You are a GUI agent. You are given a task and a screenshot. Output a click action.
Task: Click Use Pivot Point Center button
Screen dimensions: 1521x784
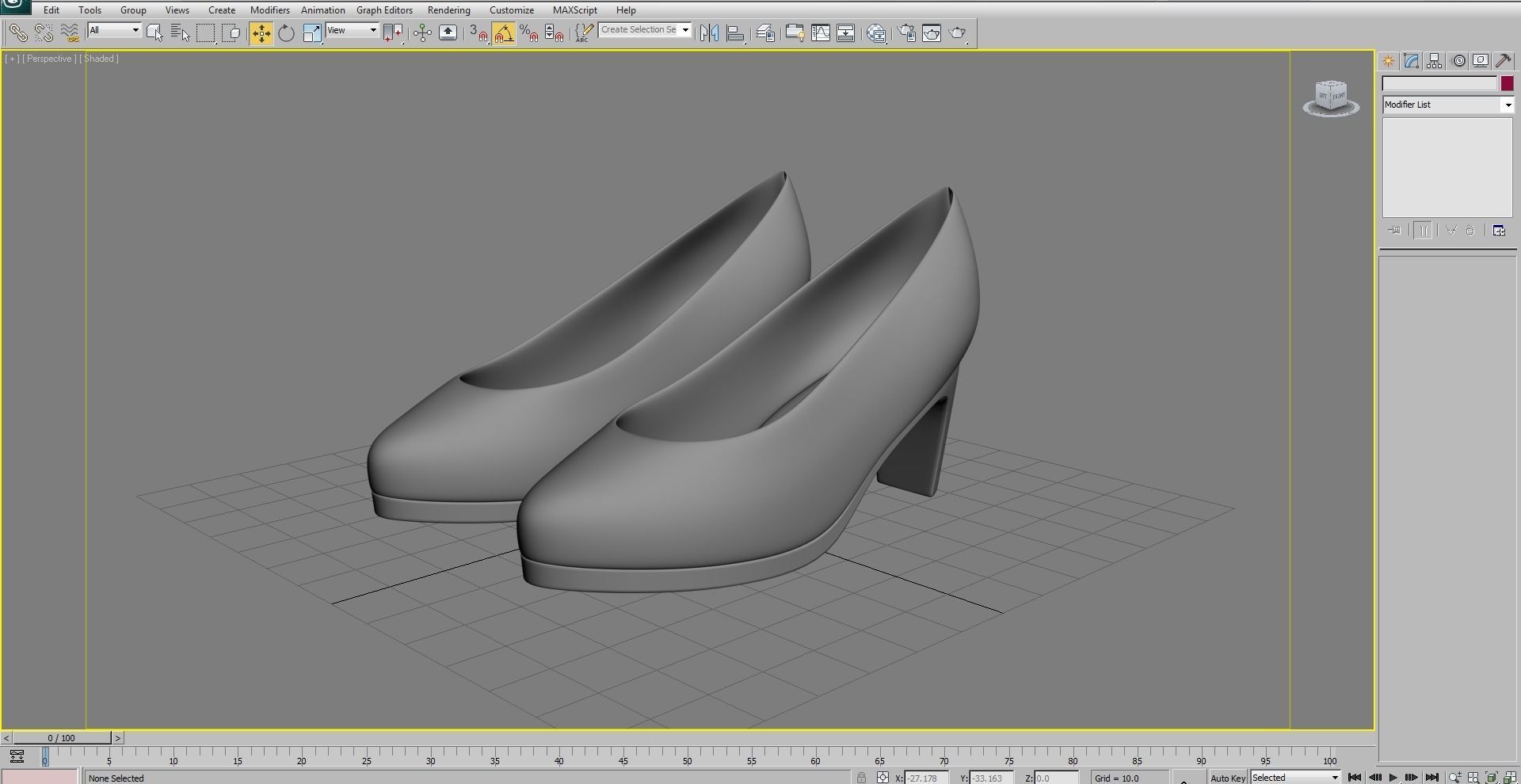(x=393, y=32)
